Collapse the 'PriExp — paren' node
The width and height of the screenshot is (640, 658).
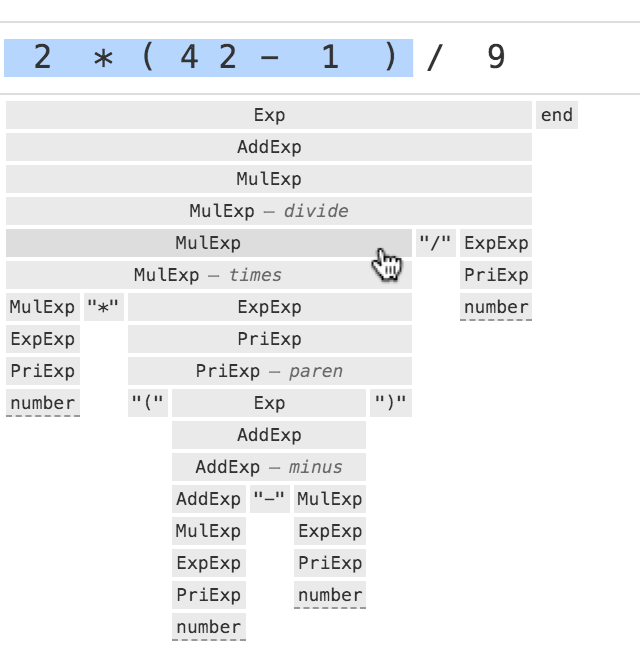pyautogui.click(x=268, y=371)
